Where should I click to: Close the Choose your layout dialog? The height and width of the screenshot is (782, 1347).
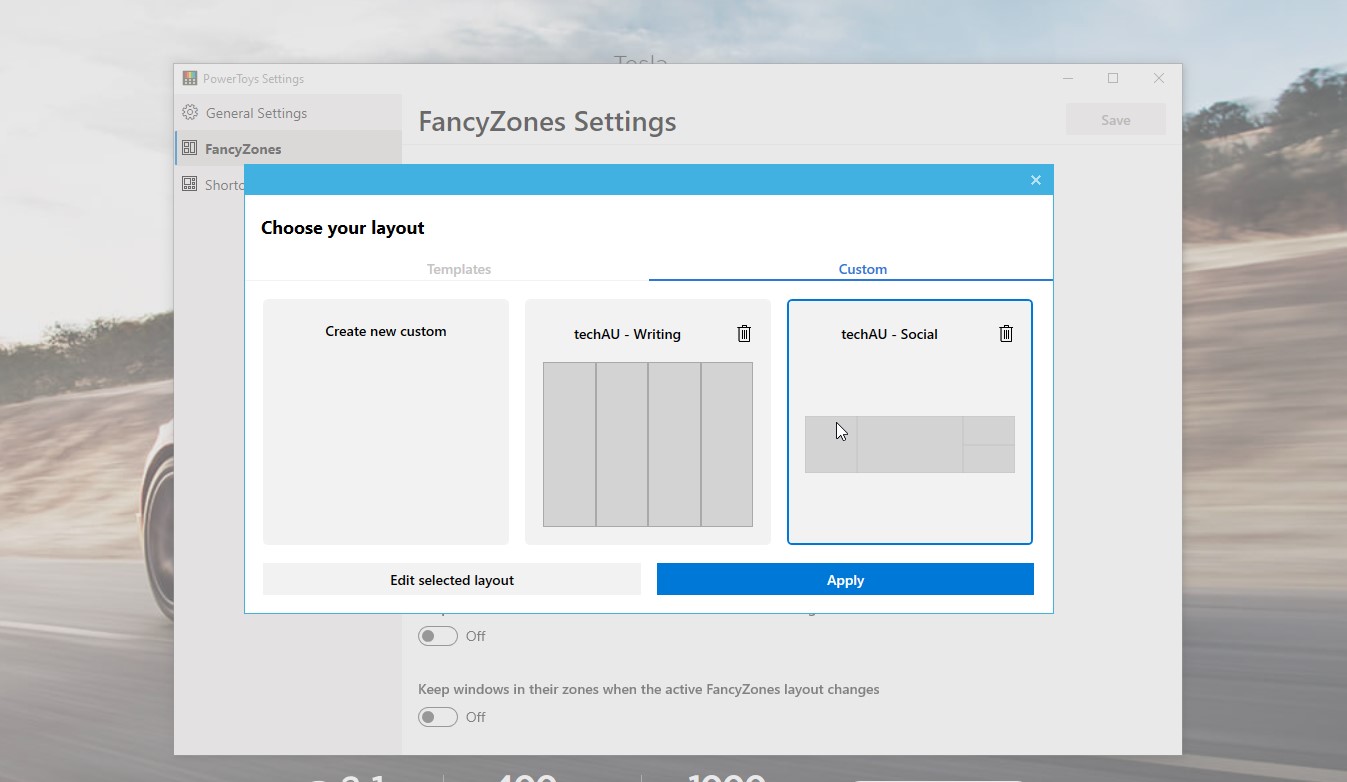point(1035,180)
